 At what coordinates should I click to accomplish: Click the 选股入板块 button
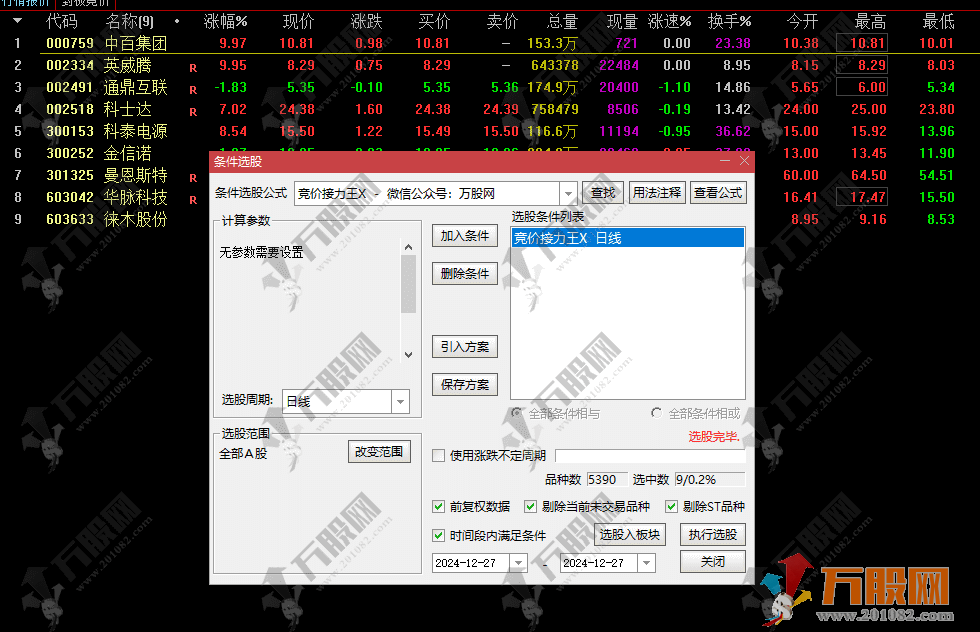tap(629, 534)
